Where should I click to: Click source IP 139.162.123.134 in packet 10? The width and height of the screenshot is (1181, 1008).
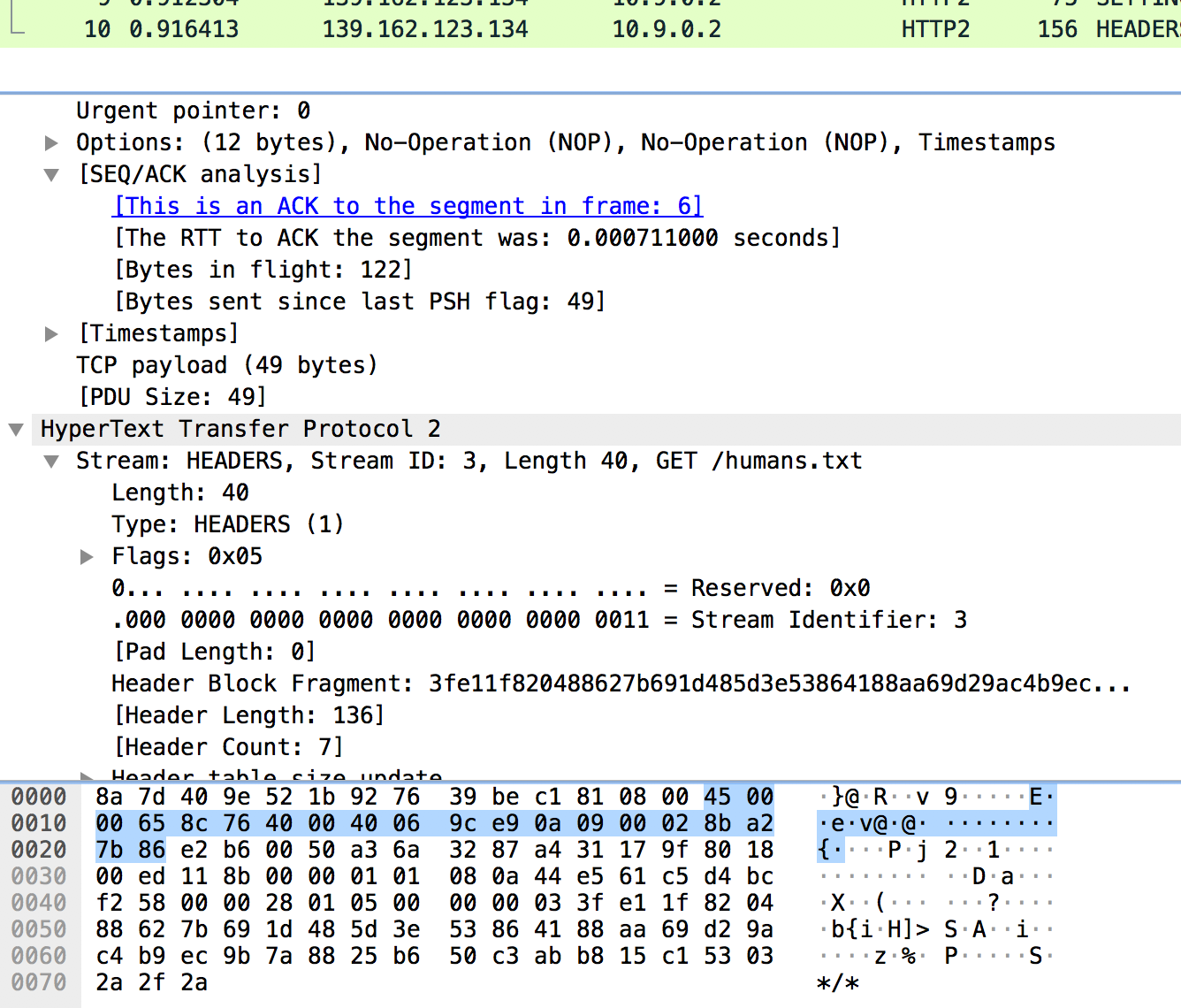pos(425,29)
